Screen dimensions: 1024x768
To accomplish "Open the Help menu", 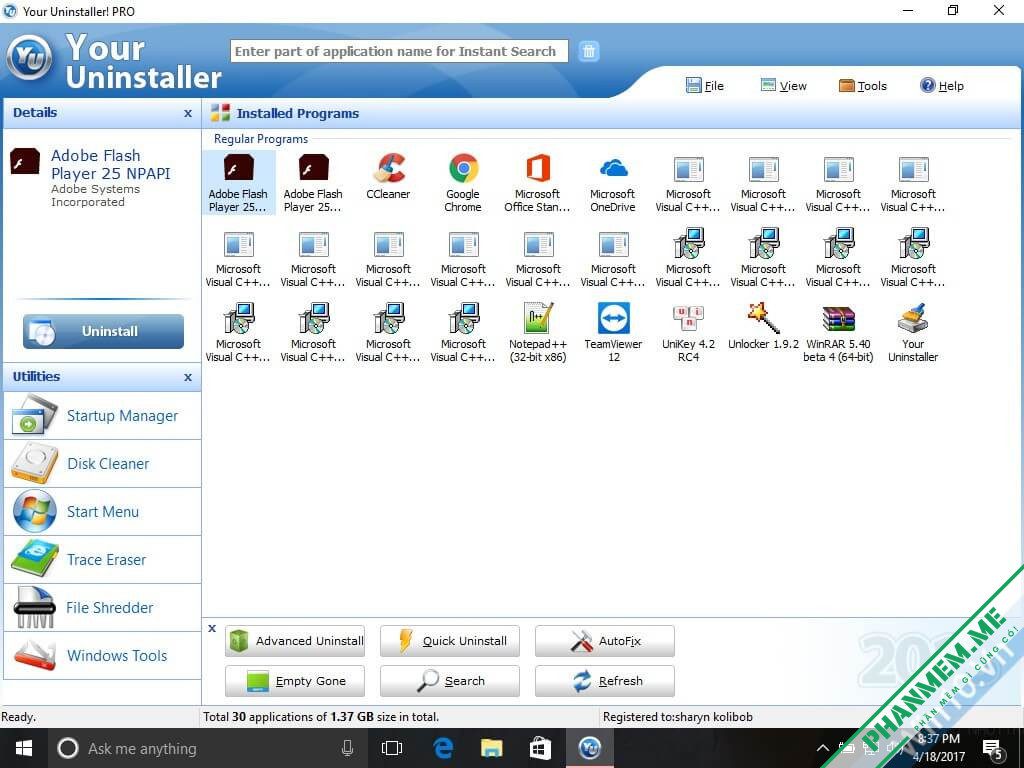I will coord(942,86).
